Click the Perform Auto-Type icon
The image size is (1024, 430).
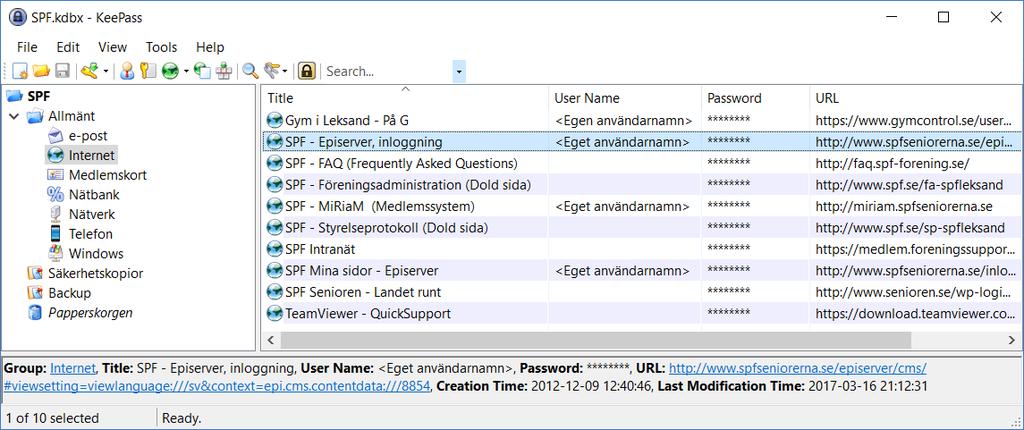point(224,71)
